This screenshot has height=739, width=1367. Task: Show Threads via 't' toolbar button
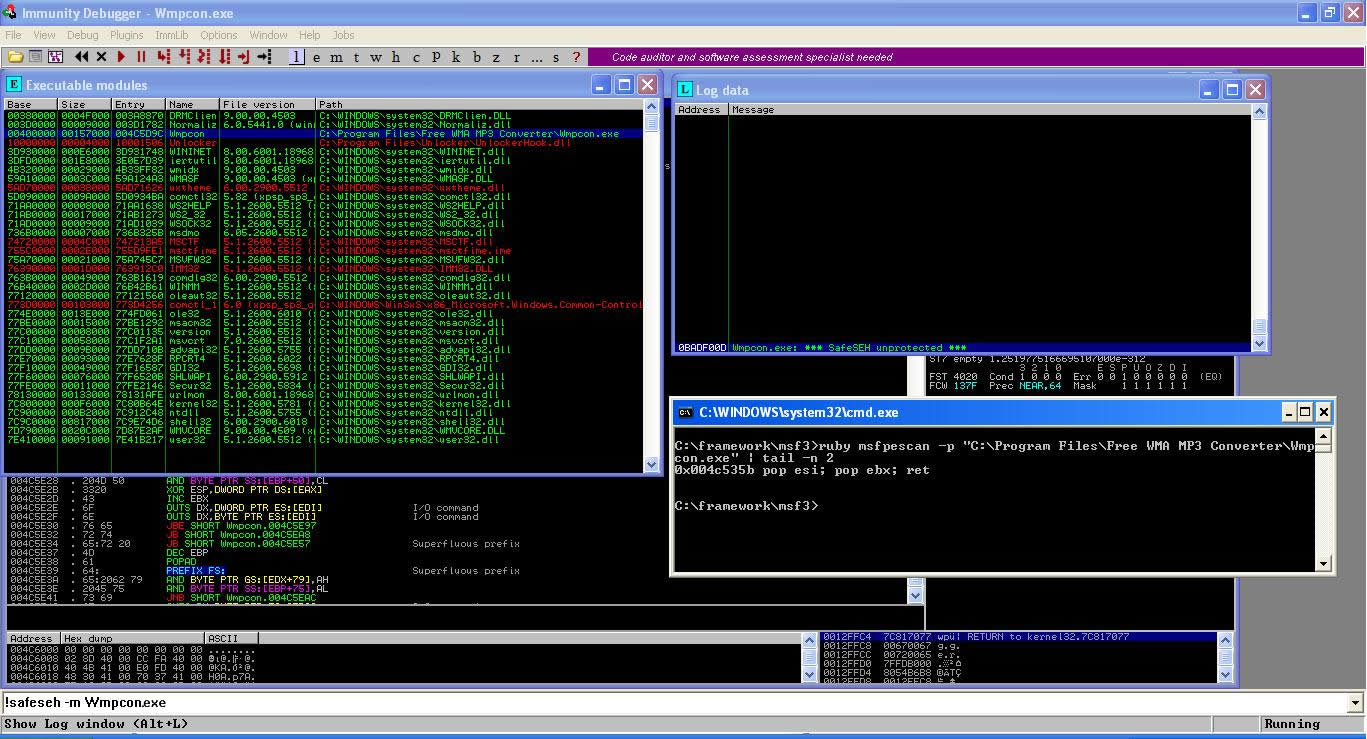[356, 57]
